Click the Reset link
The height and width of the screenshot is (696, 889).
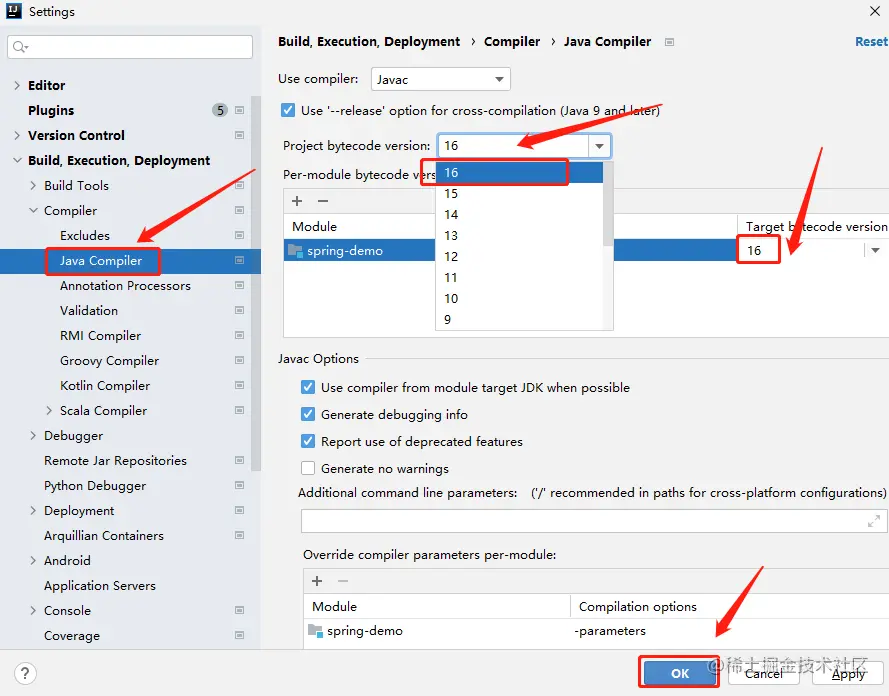[x=871, y=41]
